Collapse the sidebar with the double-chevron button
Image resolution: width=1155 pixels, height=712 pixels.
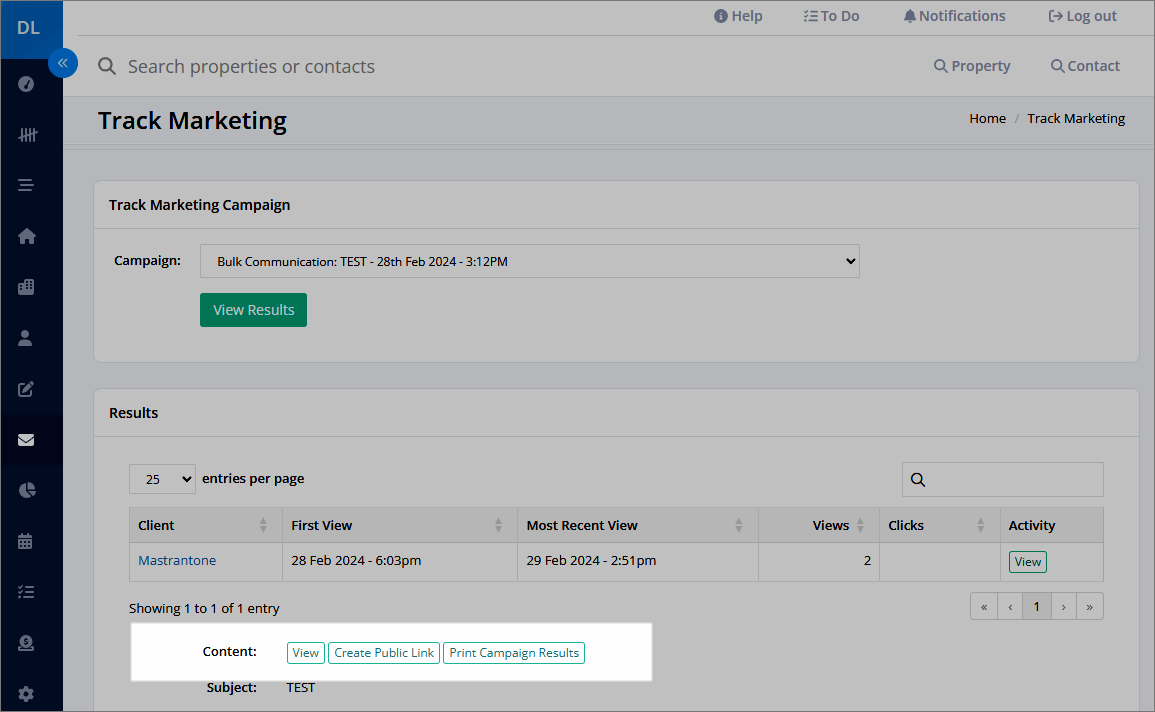[63, 63]
